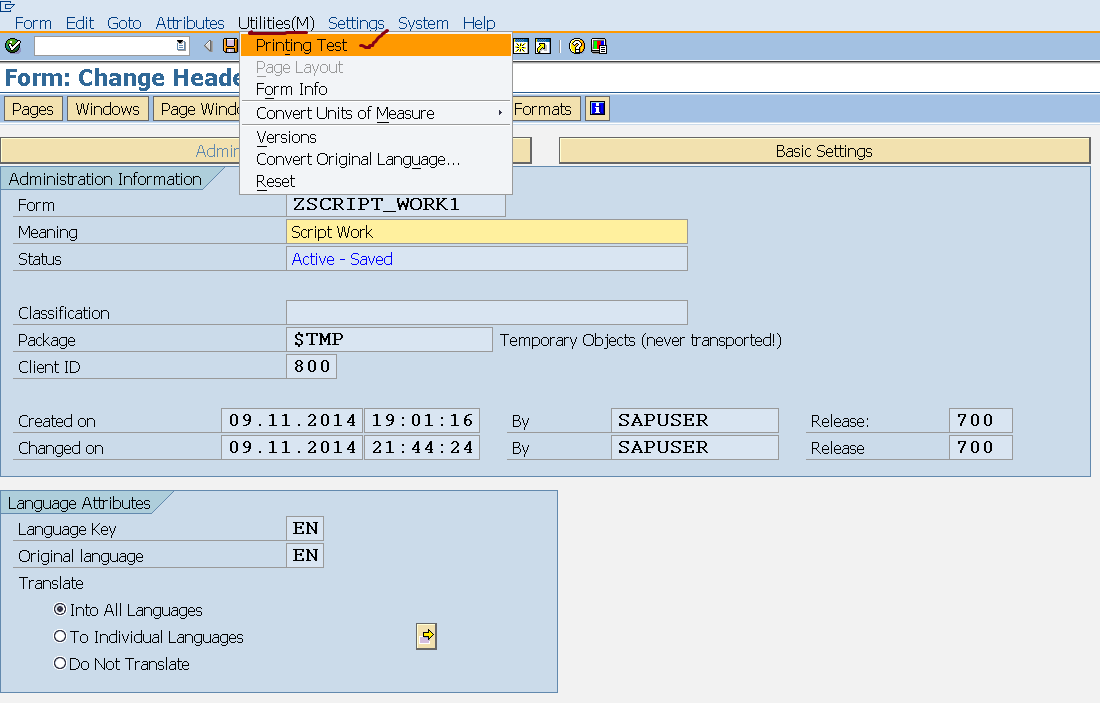Click the Customize Local Layout monitor icon
This screenshot has width=1100, height=703.
pyautogui.click(x=598, y=46)
